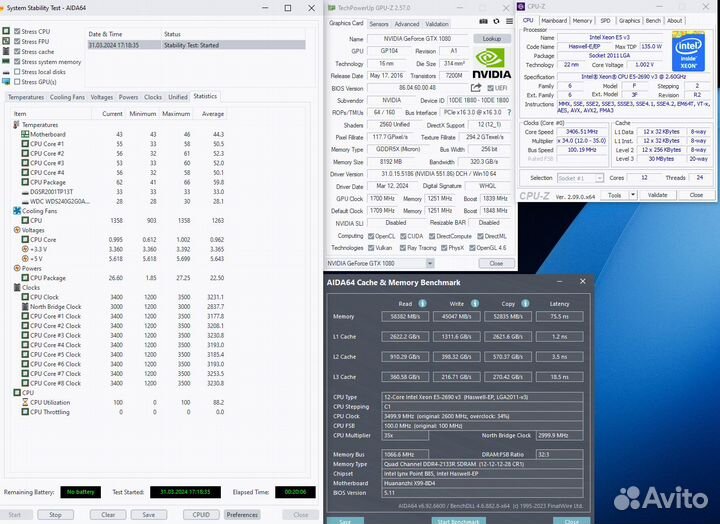Uncheck the Stress CPU checkbox
This screenshot has width=720, height=524.
(17, 31)
